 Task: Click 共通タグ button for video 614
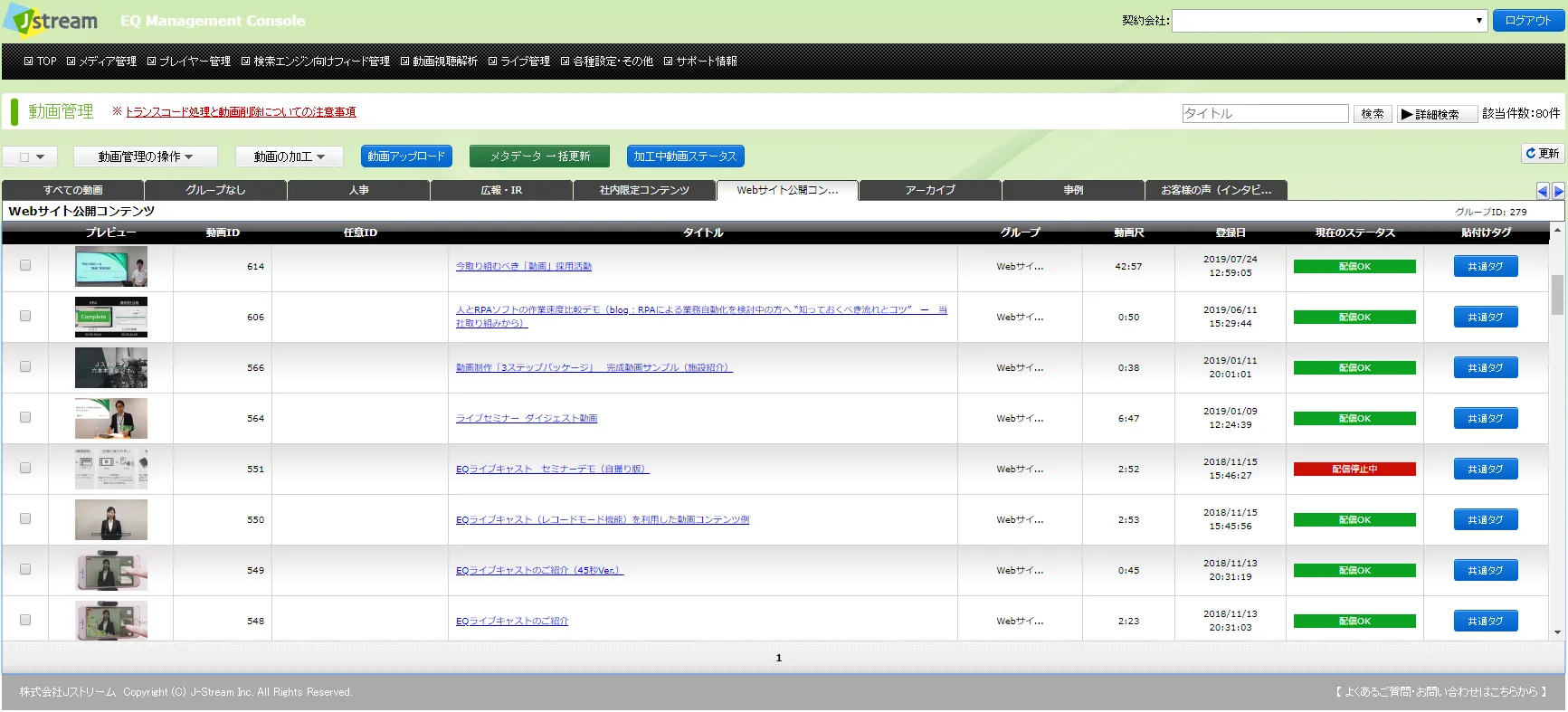1485,267
